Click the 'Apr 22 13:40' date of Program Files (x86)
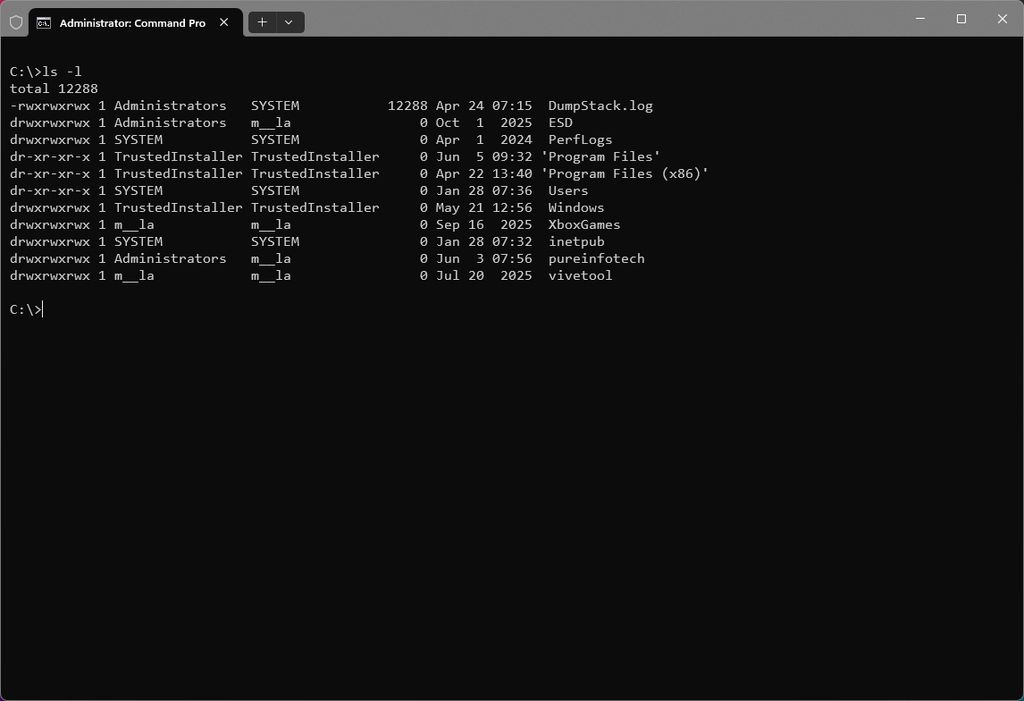 pos(484,174)
